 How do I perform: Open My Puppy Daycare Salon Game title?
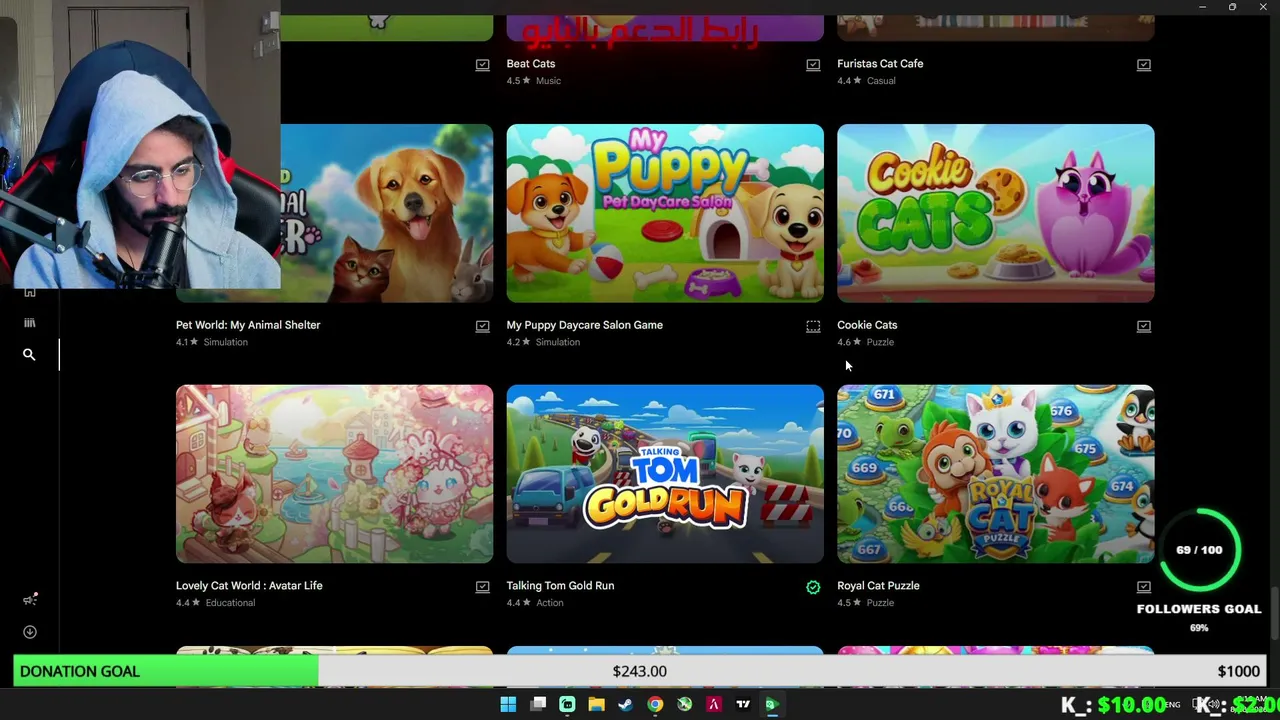[585, 325]
